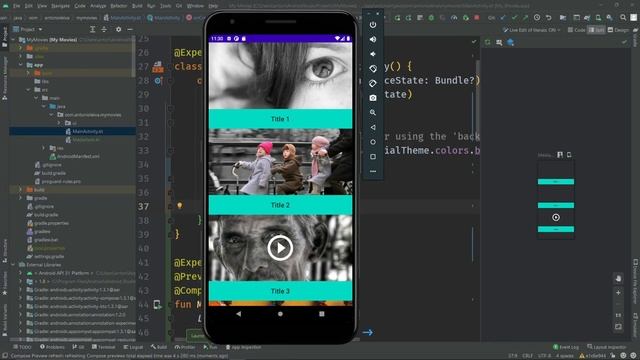Tap the phone navigation Recents square
This screenshot has width=640, height=360.
(x=322, y=314)
